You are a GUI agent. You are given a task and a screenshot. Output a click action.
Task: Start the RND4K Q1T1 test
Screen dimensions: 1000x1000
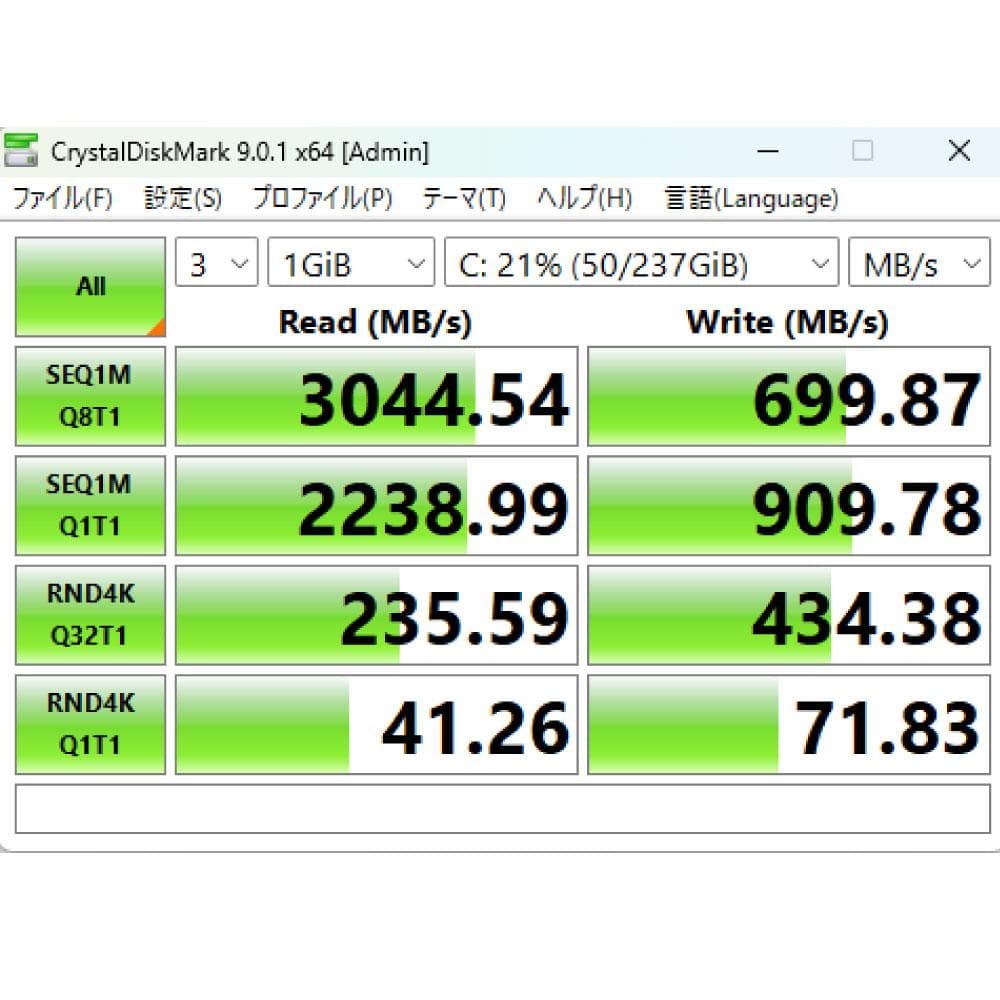90,724
